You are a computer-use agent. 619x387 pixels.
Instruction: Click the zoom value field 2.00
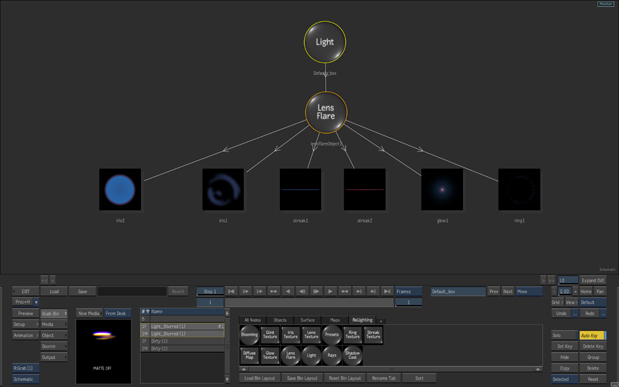coord(565,291)
